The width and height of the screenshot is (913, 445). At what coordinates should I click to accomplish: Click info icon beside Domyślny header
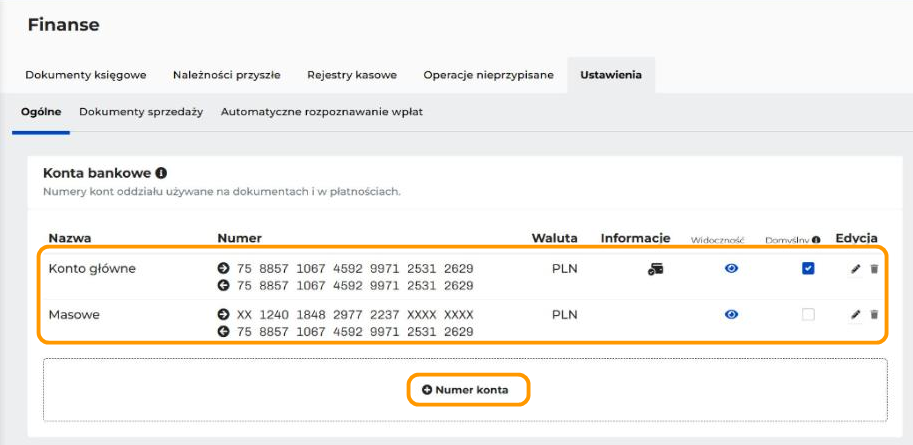[x=816, y=239]
